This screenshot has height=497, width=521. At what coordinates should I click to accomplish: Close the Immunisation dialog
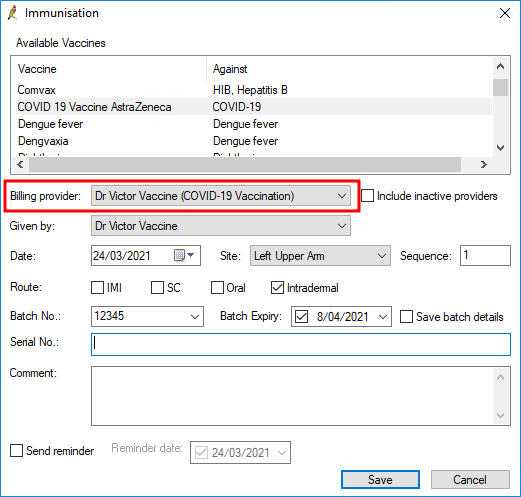pyautogui.click(x=505, y=13)
